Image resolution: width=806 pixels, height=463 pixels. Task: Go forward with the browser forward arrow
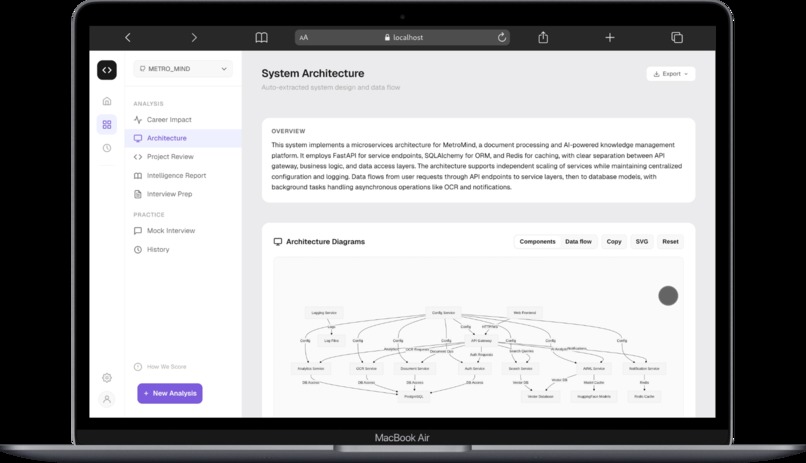[x=194, y=38]
